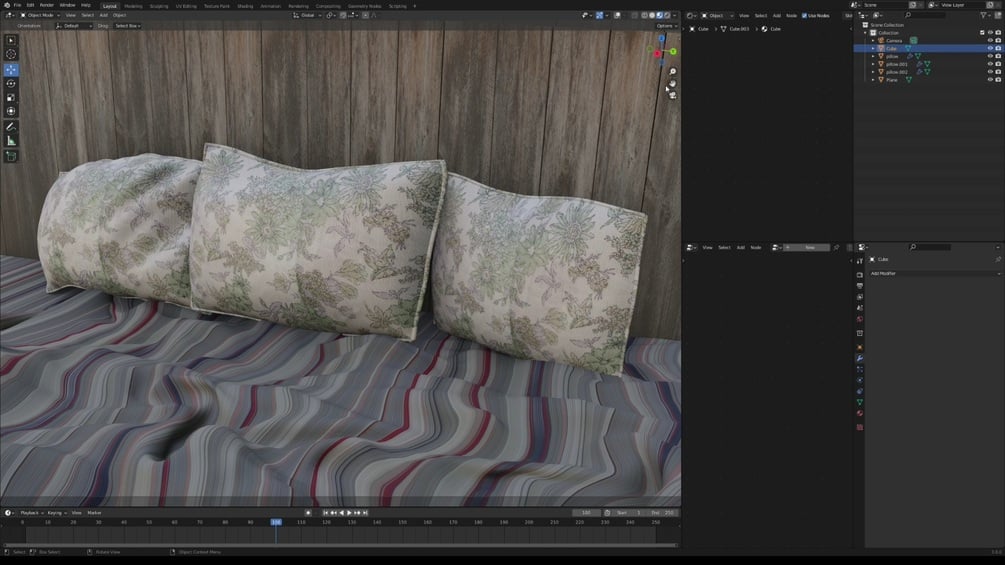Pick the Measure tool
Viewport: 1005px width, 565px height.
click(x=11, y=141)
